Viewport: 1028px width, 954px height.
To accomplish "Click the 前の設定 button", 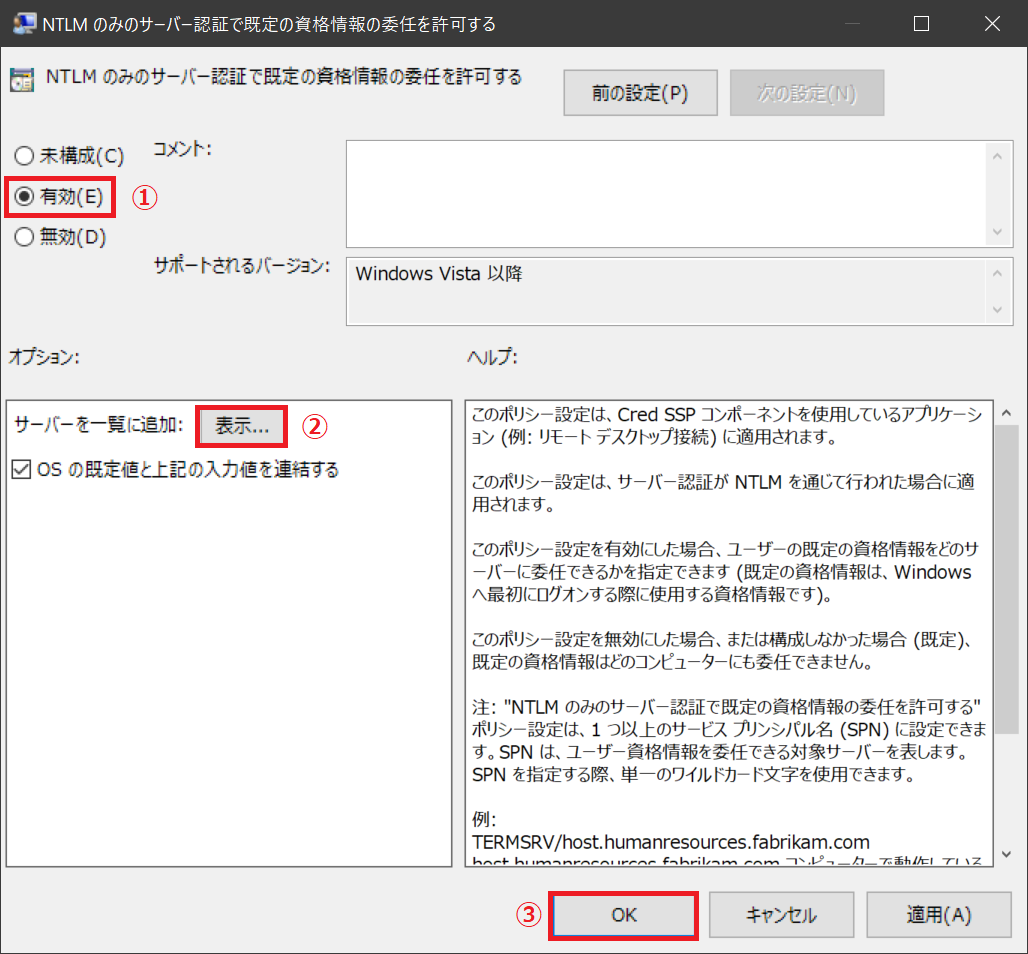I will click(640, 92).
